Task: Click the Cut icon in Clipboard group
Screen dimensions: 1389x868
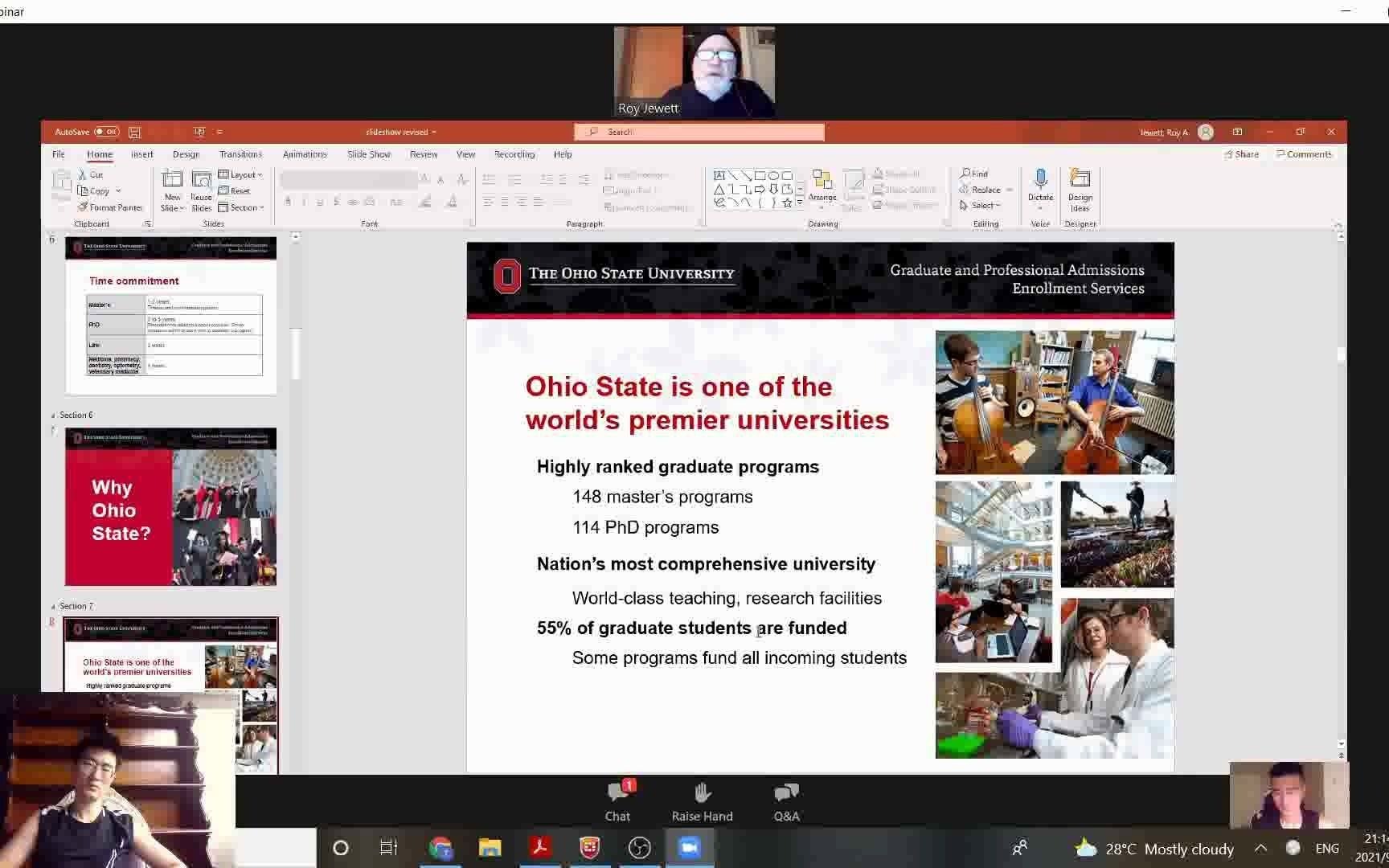Action: tap(82, 174)
